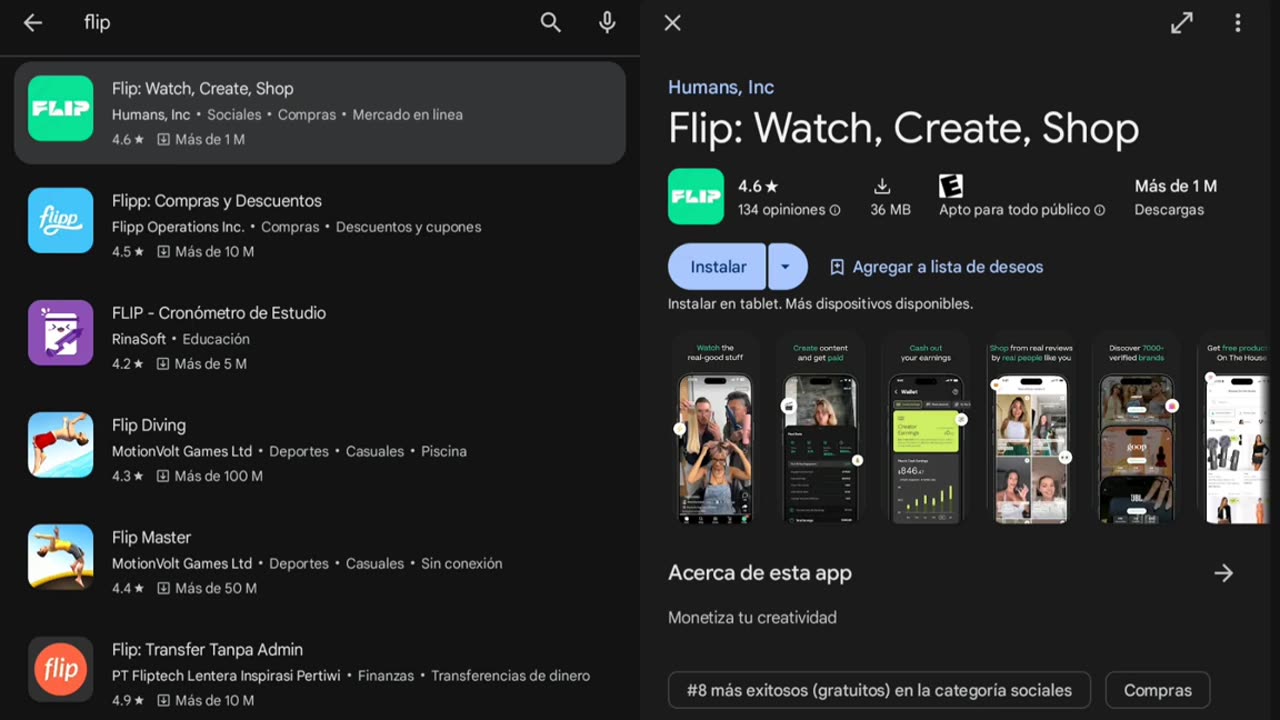Screen dimensions: 1280x720
Task: Click 'Monetiza tu creatividad' description text
Action: 752,617
